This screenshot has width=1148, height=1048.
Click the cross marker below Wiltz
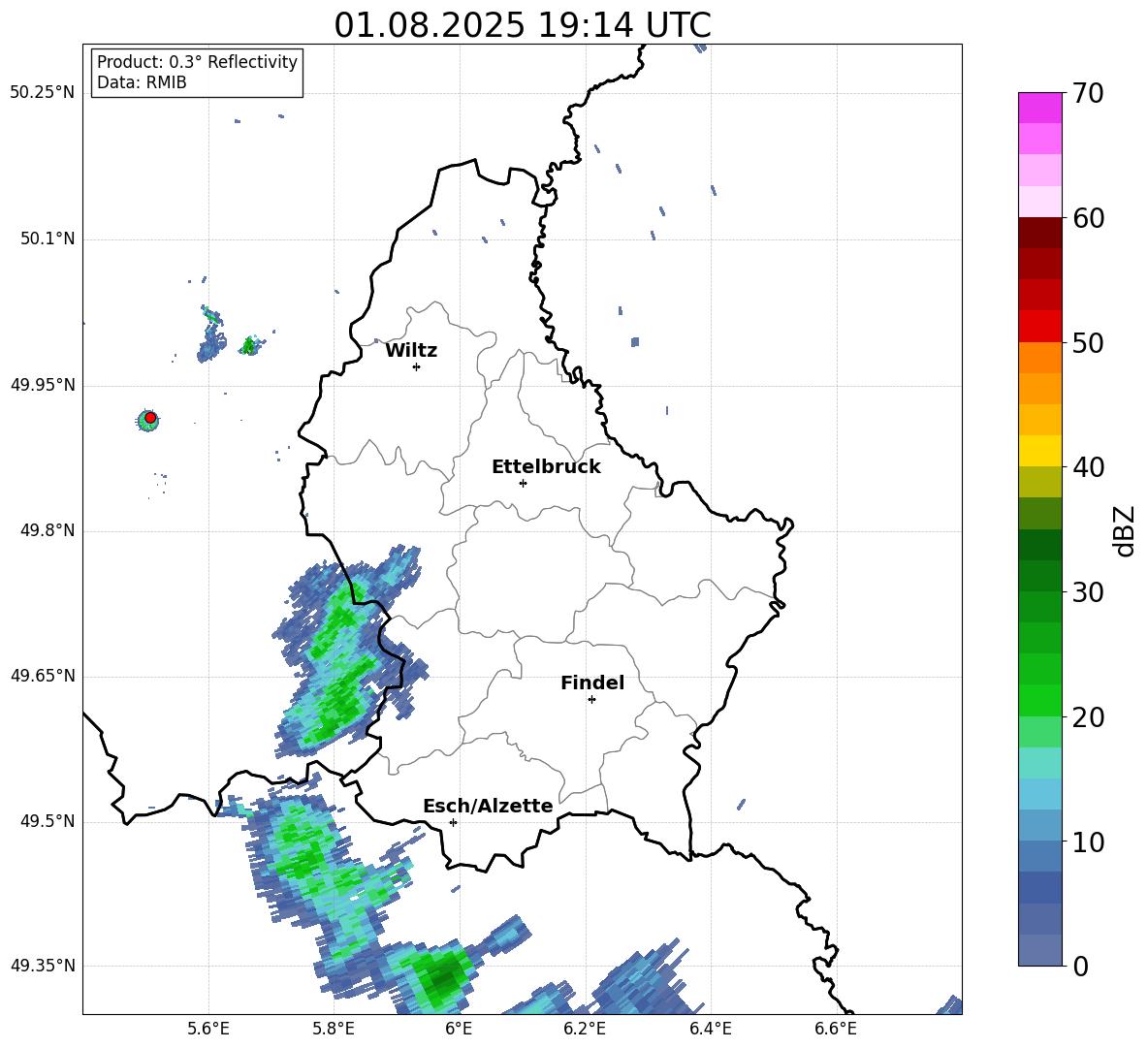pyautogui.click(x=417, y=366)
